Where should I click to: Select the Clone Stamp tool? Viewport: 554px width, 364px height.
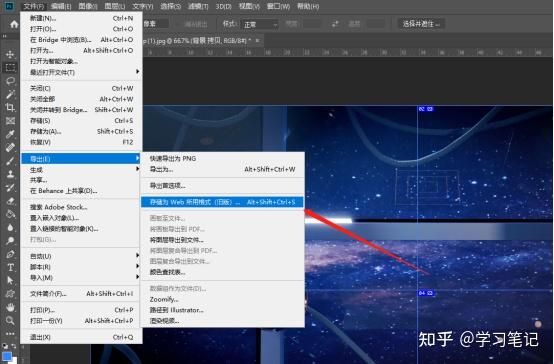tap(10, 174)
